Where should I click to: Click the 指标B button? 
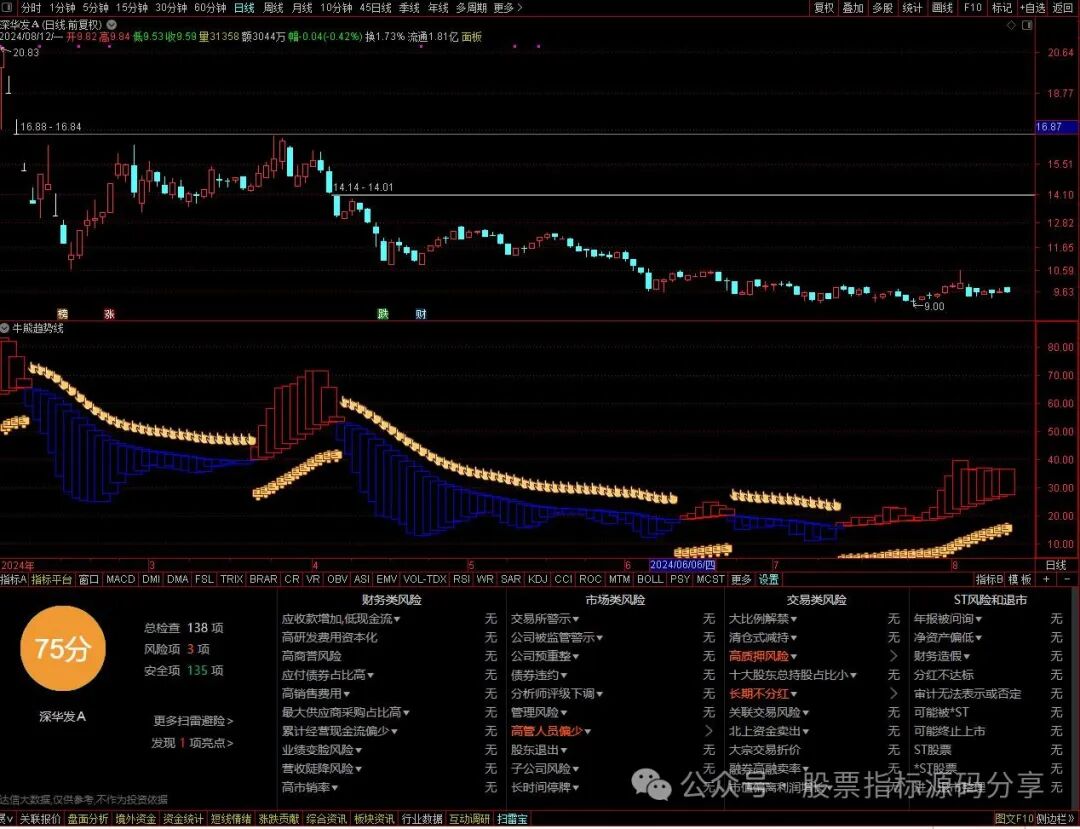989,579
